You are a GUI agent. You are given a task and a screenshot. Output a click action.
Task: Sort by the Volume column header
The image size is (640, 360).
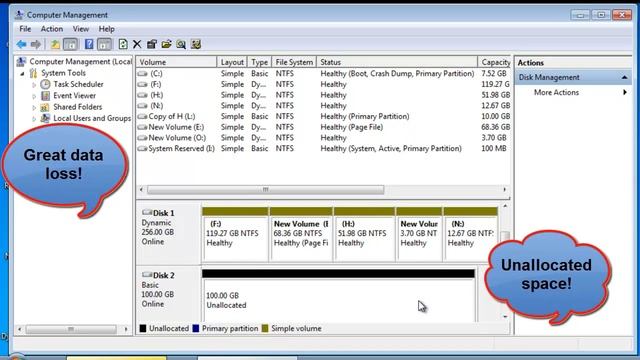pyautogui.click(x=176, y=62)
